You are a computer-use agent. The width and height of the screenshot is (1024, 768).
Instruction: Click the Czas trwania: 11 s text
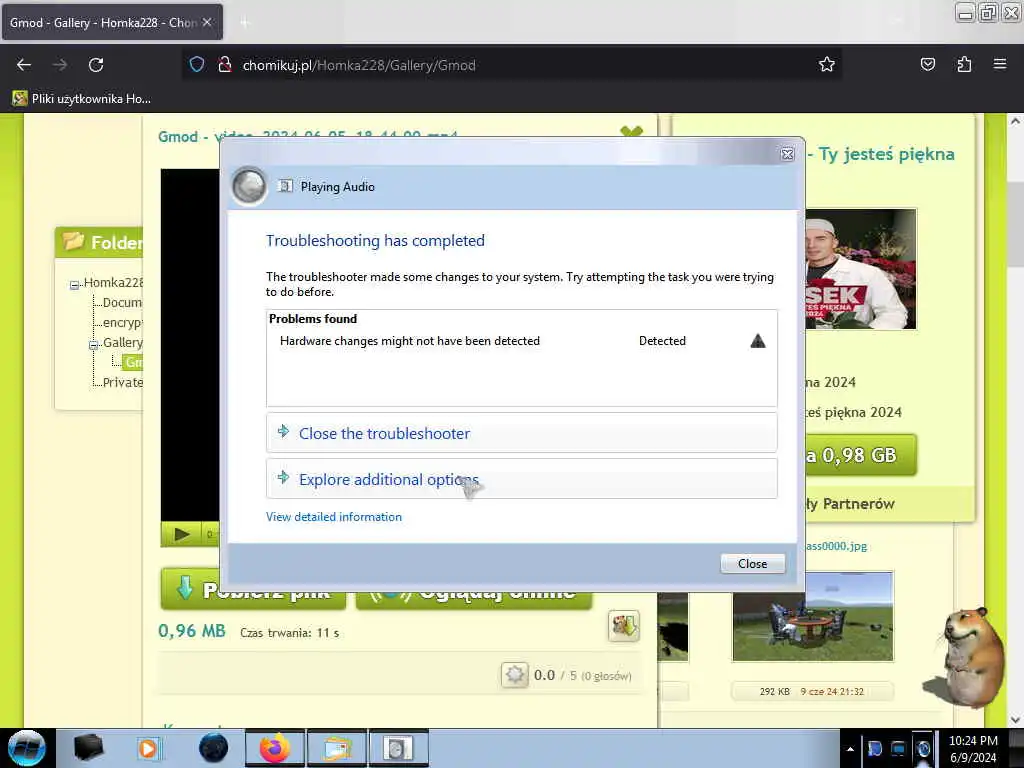pyautogui.click(x=289, y=633)
